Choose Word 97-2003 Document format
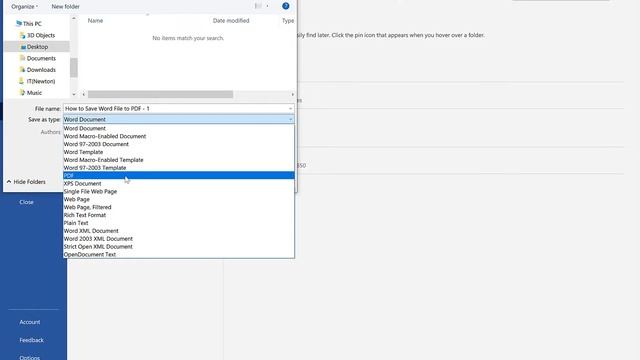 (178, 144)
